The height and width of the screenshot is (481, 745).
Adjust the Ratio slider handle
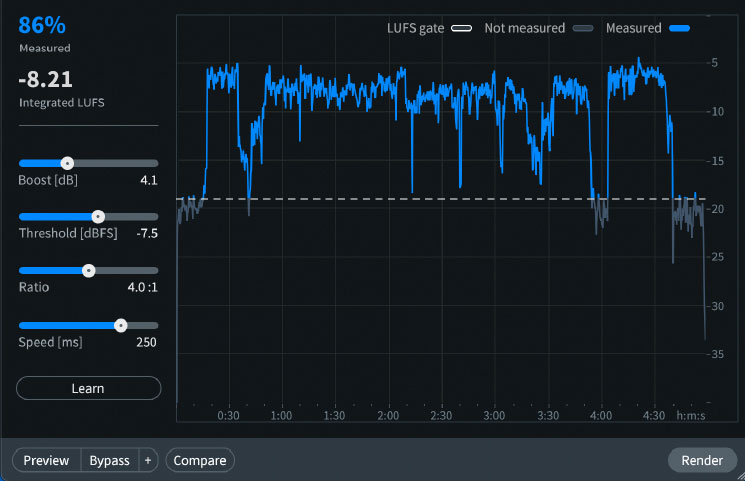[88, 271]
